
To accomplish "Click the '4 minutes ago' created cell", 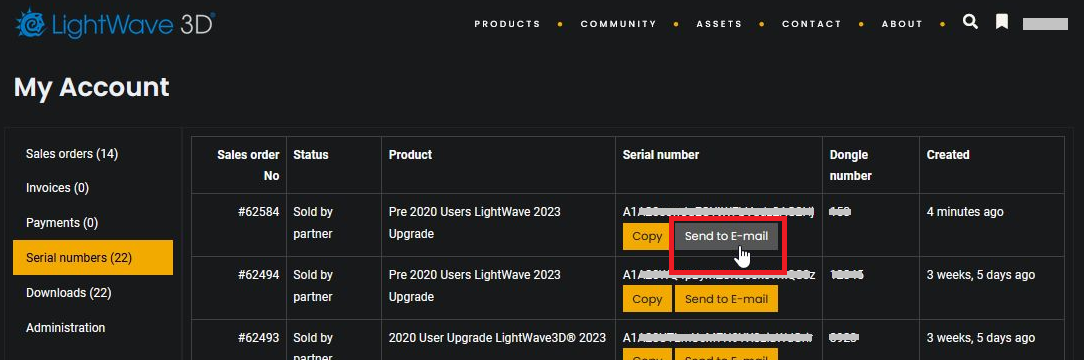I will [x=964, y=211].
